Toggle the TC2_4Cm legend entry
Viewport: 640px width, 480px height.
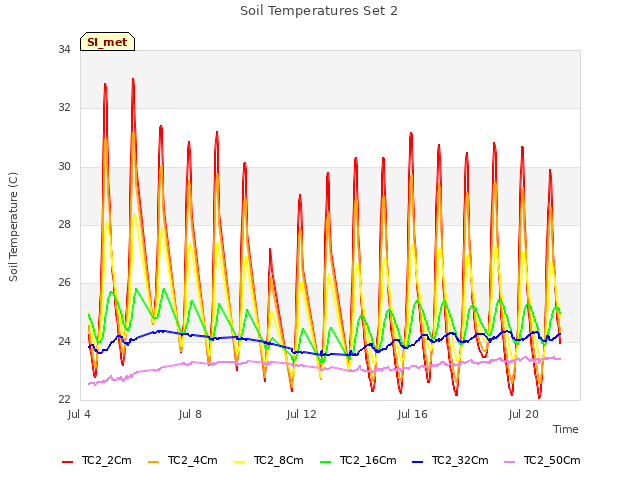coord(183,461)
